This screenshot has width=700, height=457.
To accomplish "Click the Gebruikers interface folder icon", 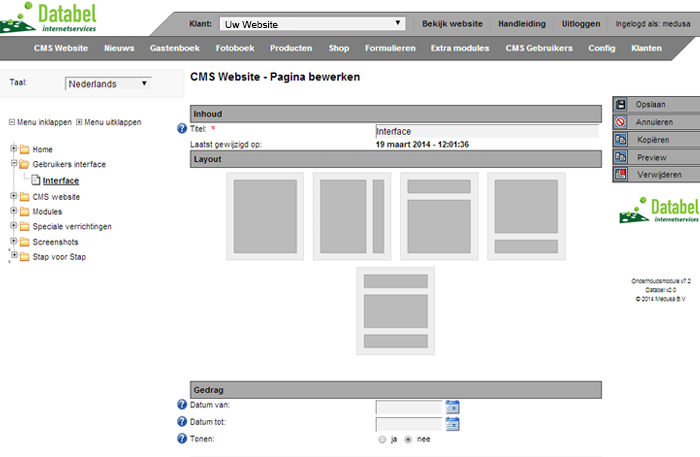I will (25, 164).
